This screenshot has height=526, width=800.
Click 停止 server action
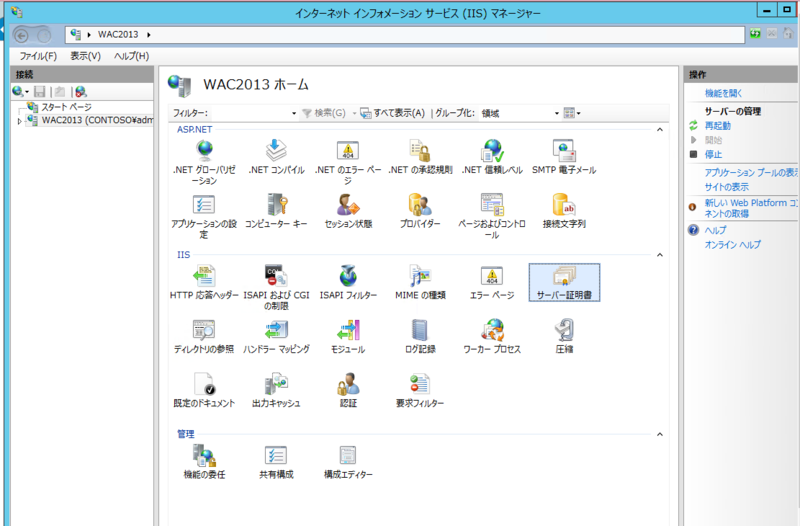pyautogui.click(x=713, y=154)
